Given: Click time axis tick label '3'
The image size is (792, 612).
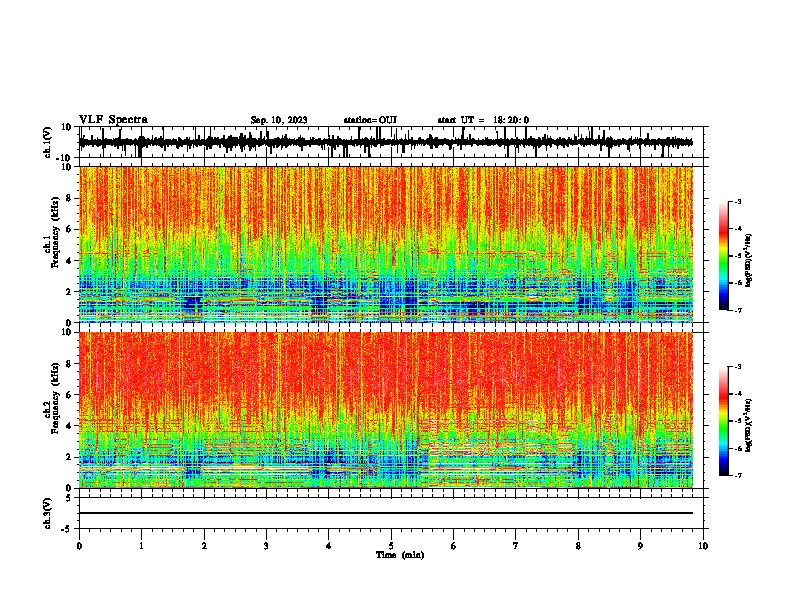Looking at the screenshot, I should point(266,546).
